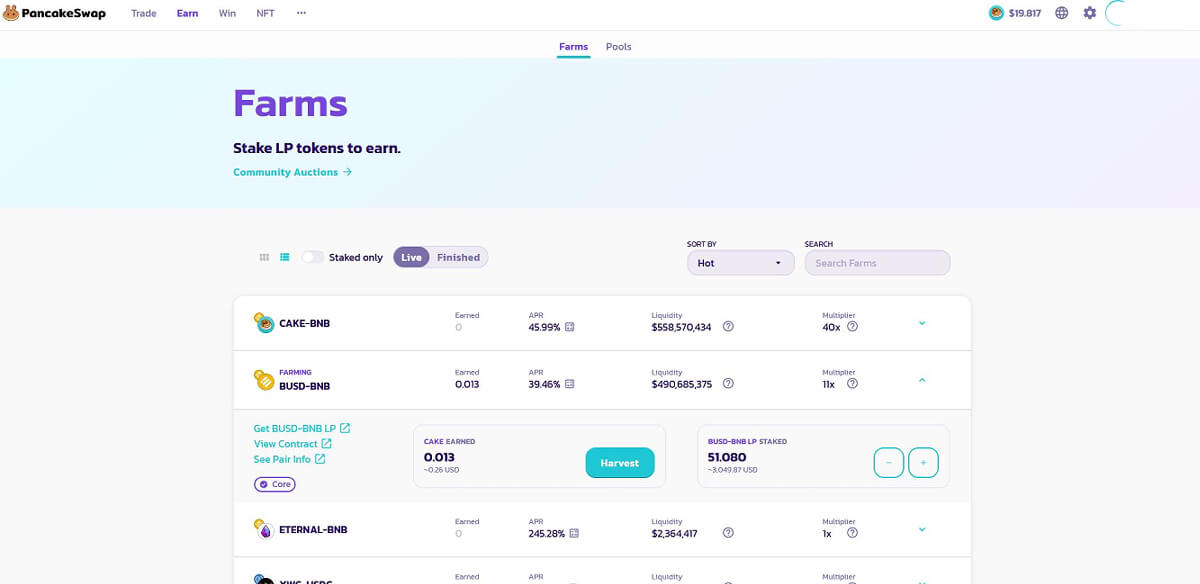
Task: Select the Live farms toggle
Action: click(411, 257)
